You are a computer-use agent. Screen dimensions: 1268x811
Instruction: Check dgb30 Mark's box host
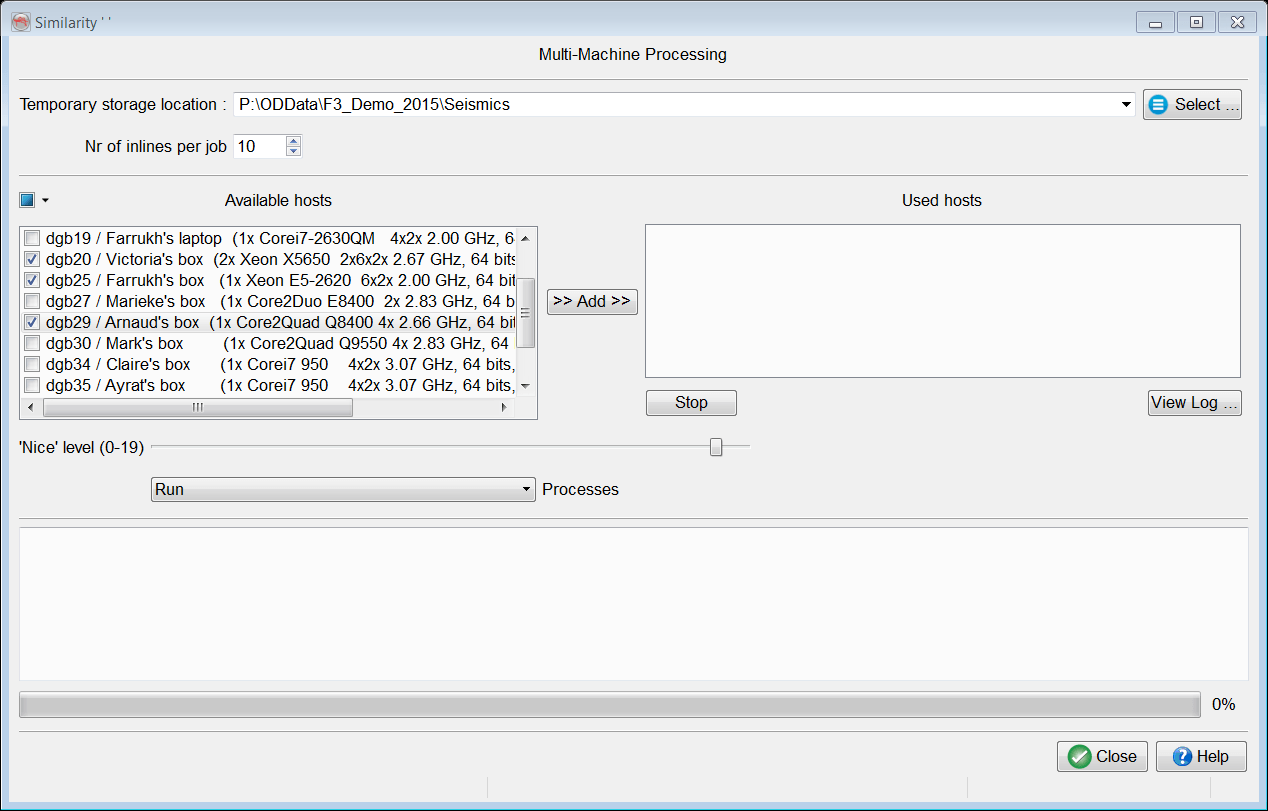pyautogui.click(x=32, y=343)
